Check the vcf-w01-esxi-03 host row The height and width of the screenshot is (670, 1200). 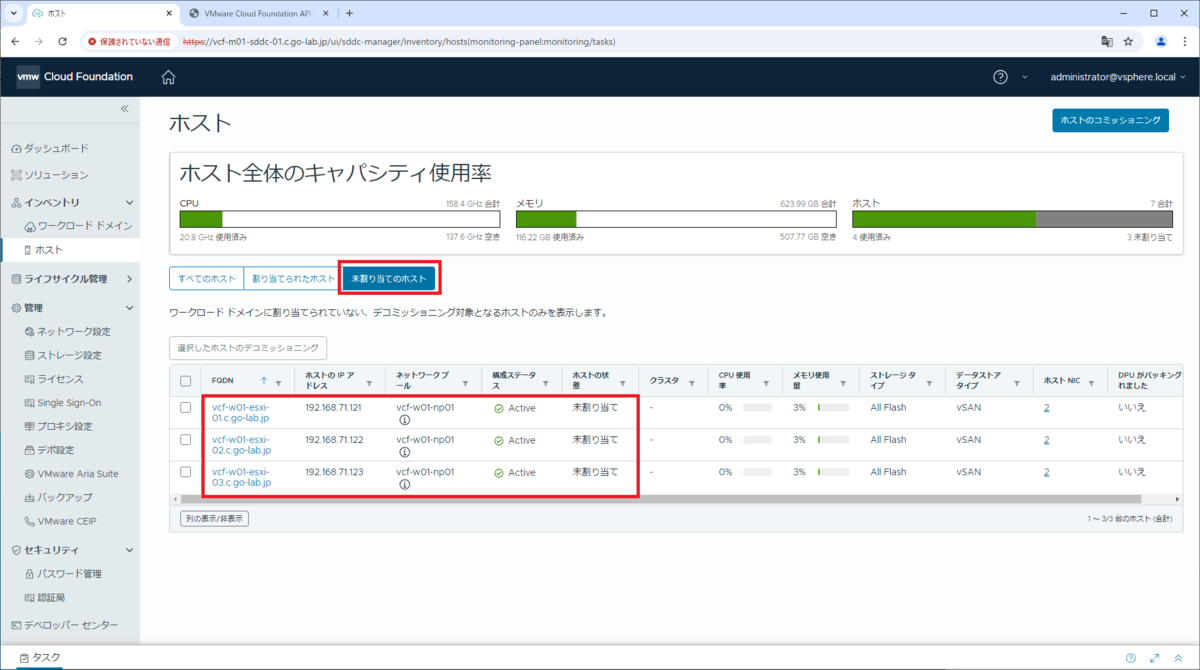click(185, 472)
